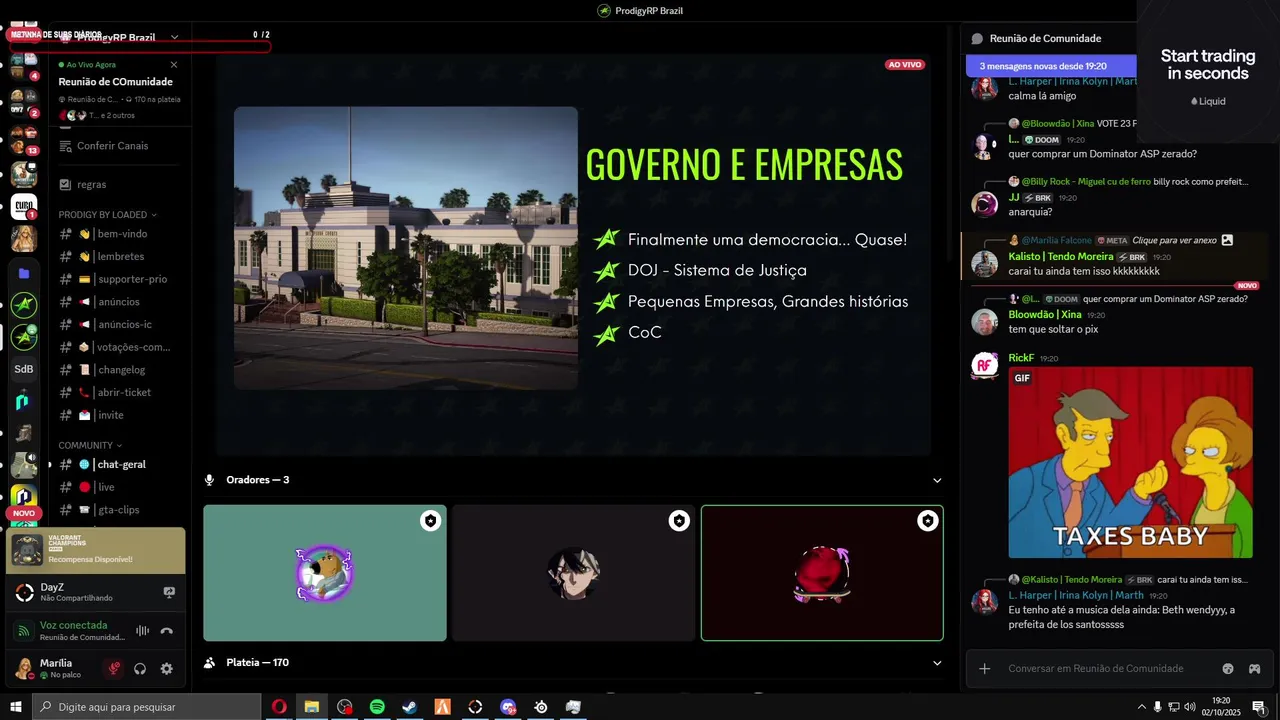Open game controller apps icon in chat
Screen dimensions: 1280x720
(x=1254, y=668)
